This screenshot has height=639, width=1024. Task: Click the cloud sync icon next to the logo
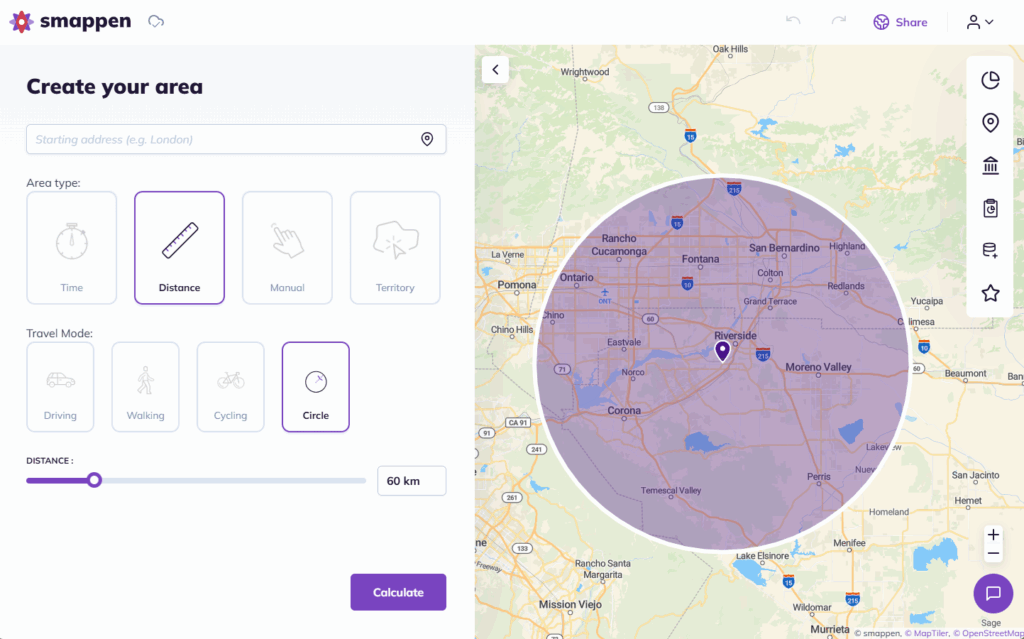tap(155, 19)
